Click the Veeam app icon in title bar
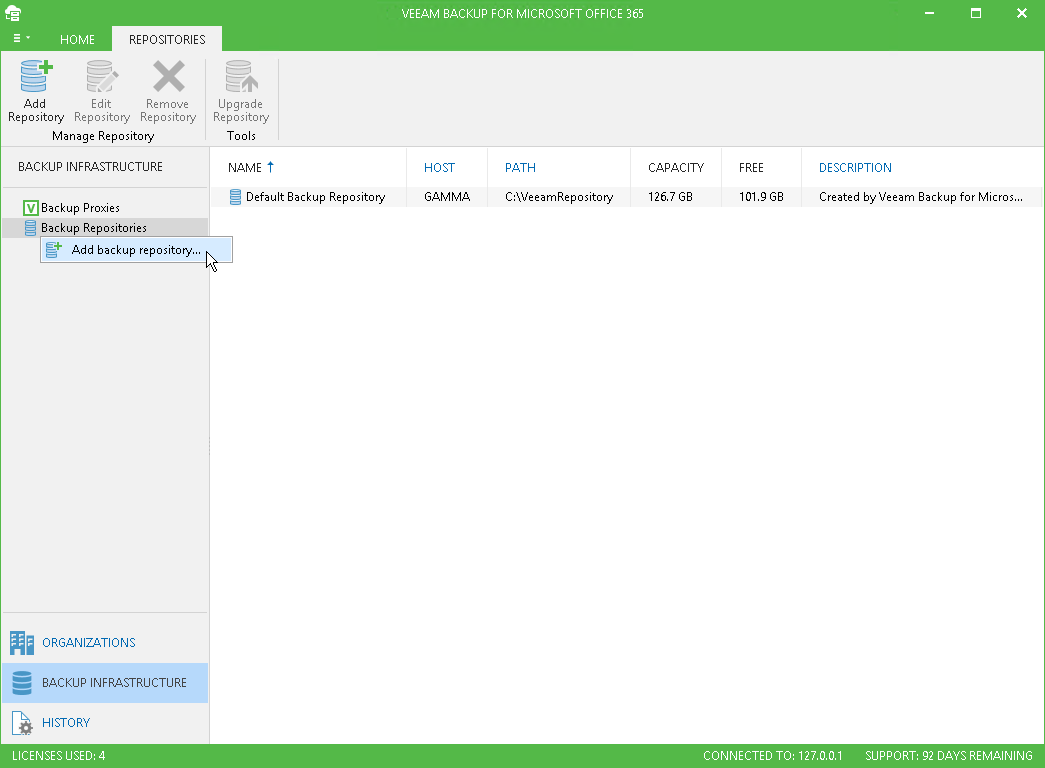This screenshot has height=768, width=1045. [x=13, y=13]
